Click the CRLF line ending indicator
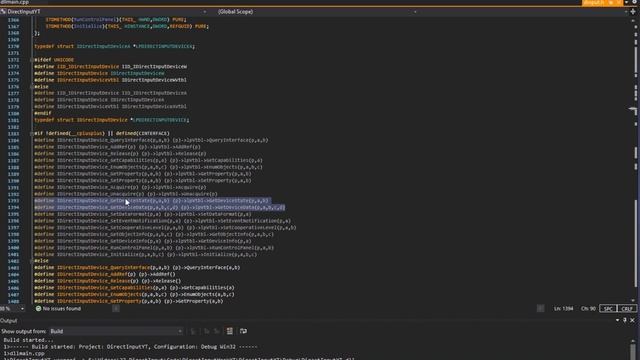 point(627,309)
